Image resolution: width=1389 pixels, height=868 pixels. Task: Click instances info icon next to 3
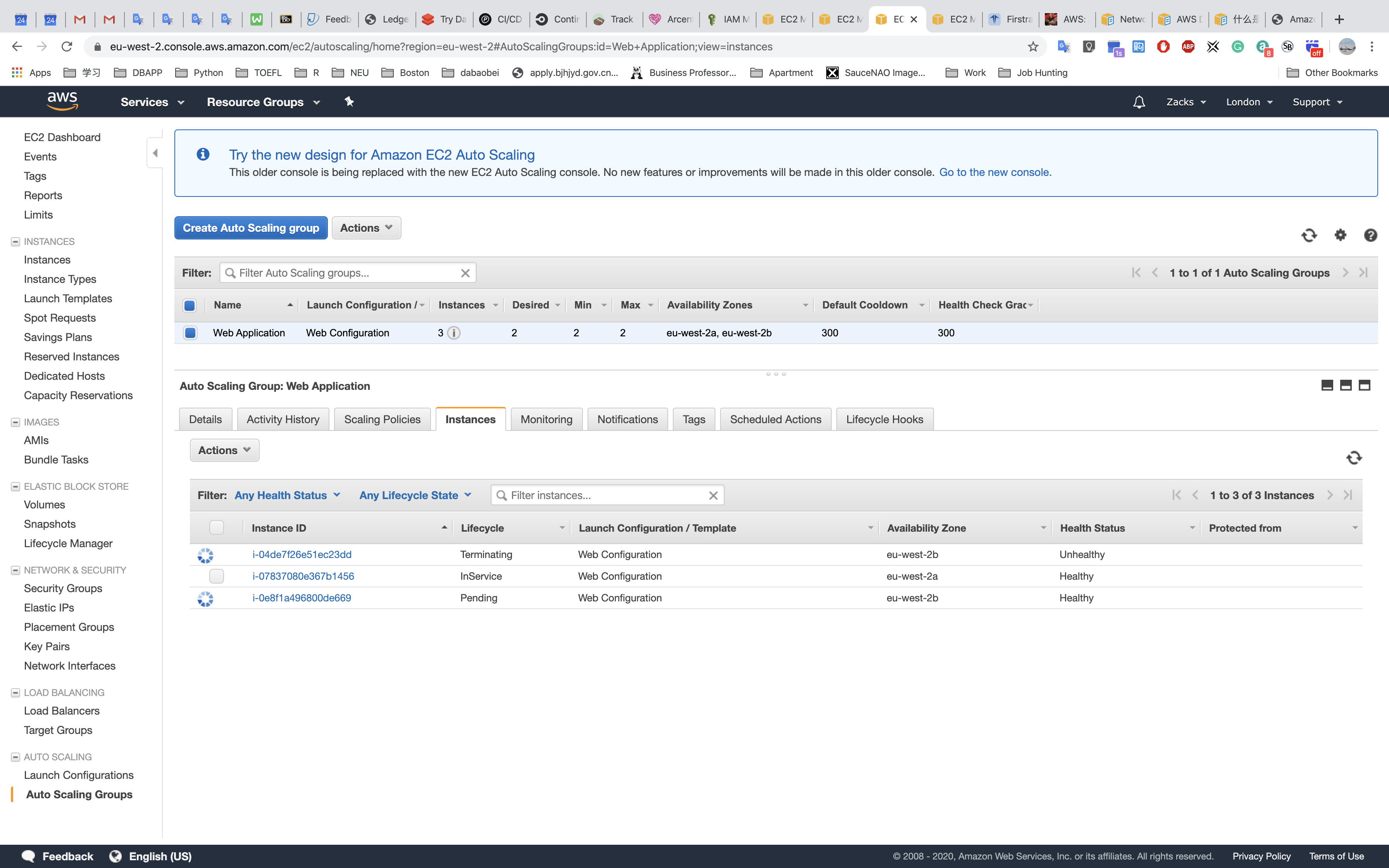(453, 333)
